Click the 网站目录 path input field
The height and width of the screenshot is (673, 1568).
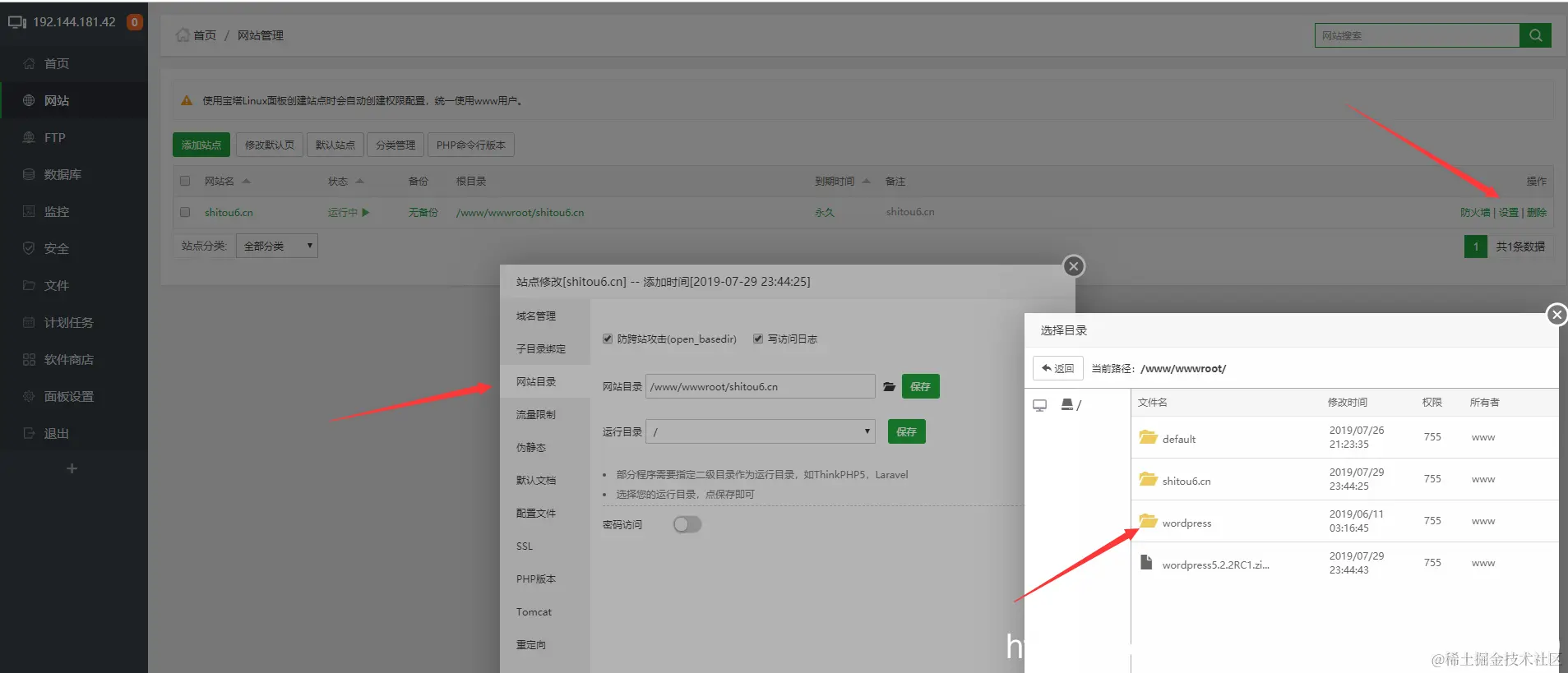[761, 386]
